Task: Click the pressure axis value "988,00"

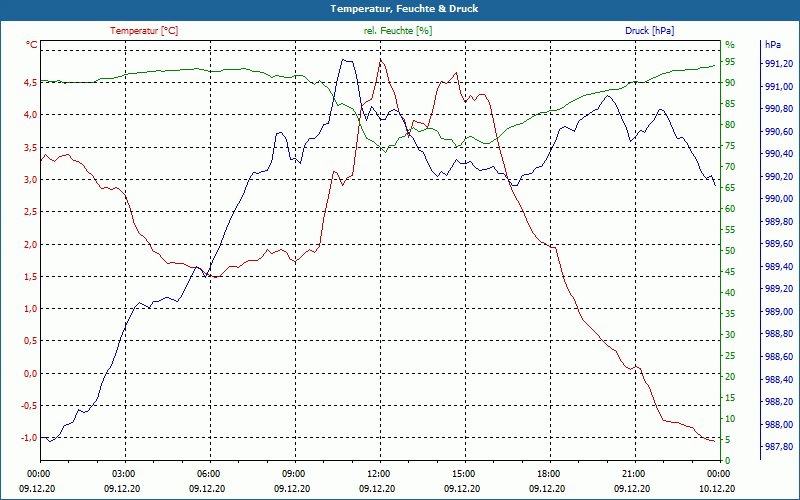Action: [780, 424]
